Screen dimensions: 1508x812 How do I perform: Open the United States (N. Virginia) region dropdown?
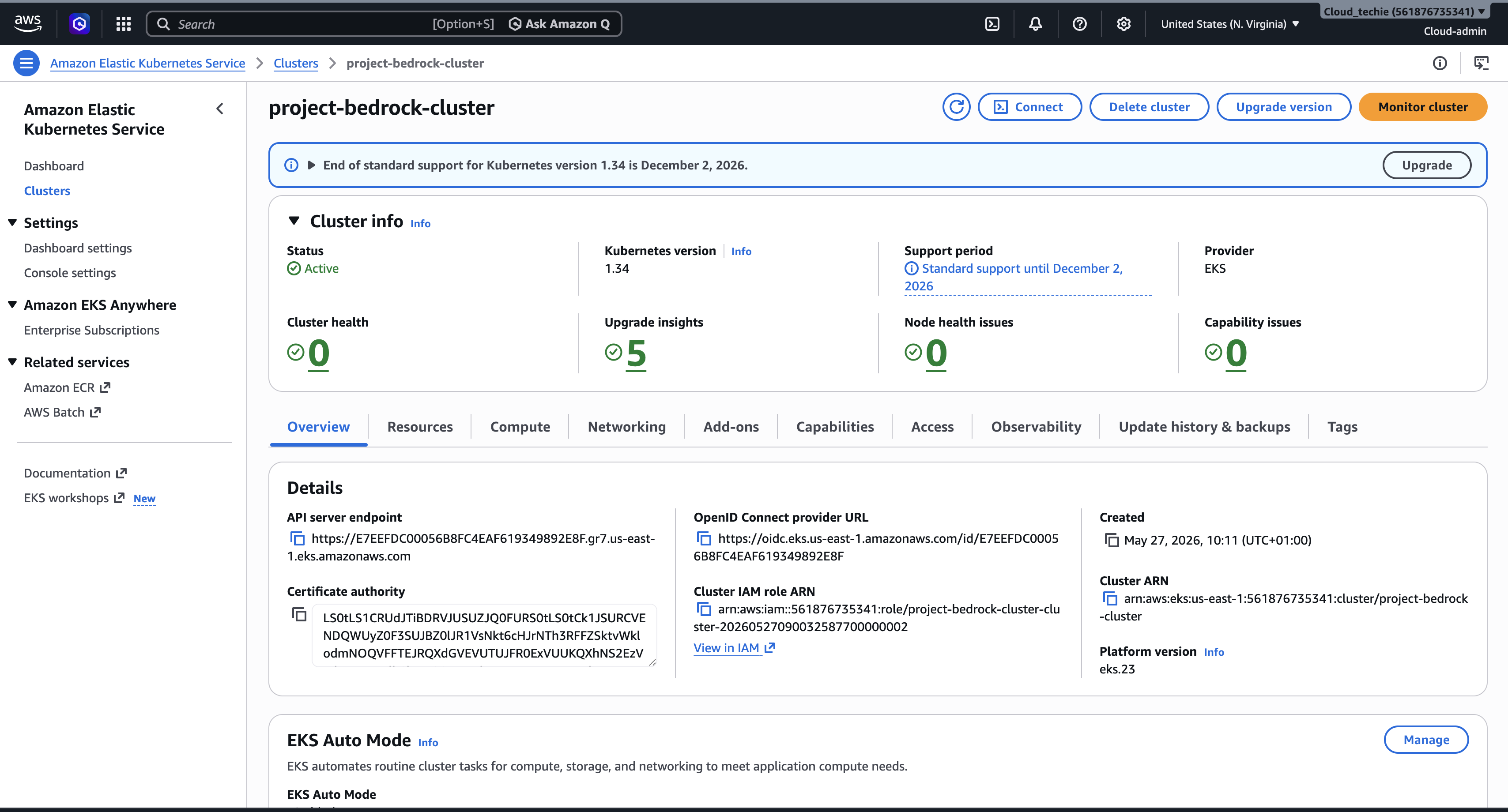coord(1230,24)
